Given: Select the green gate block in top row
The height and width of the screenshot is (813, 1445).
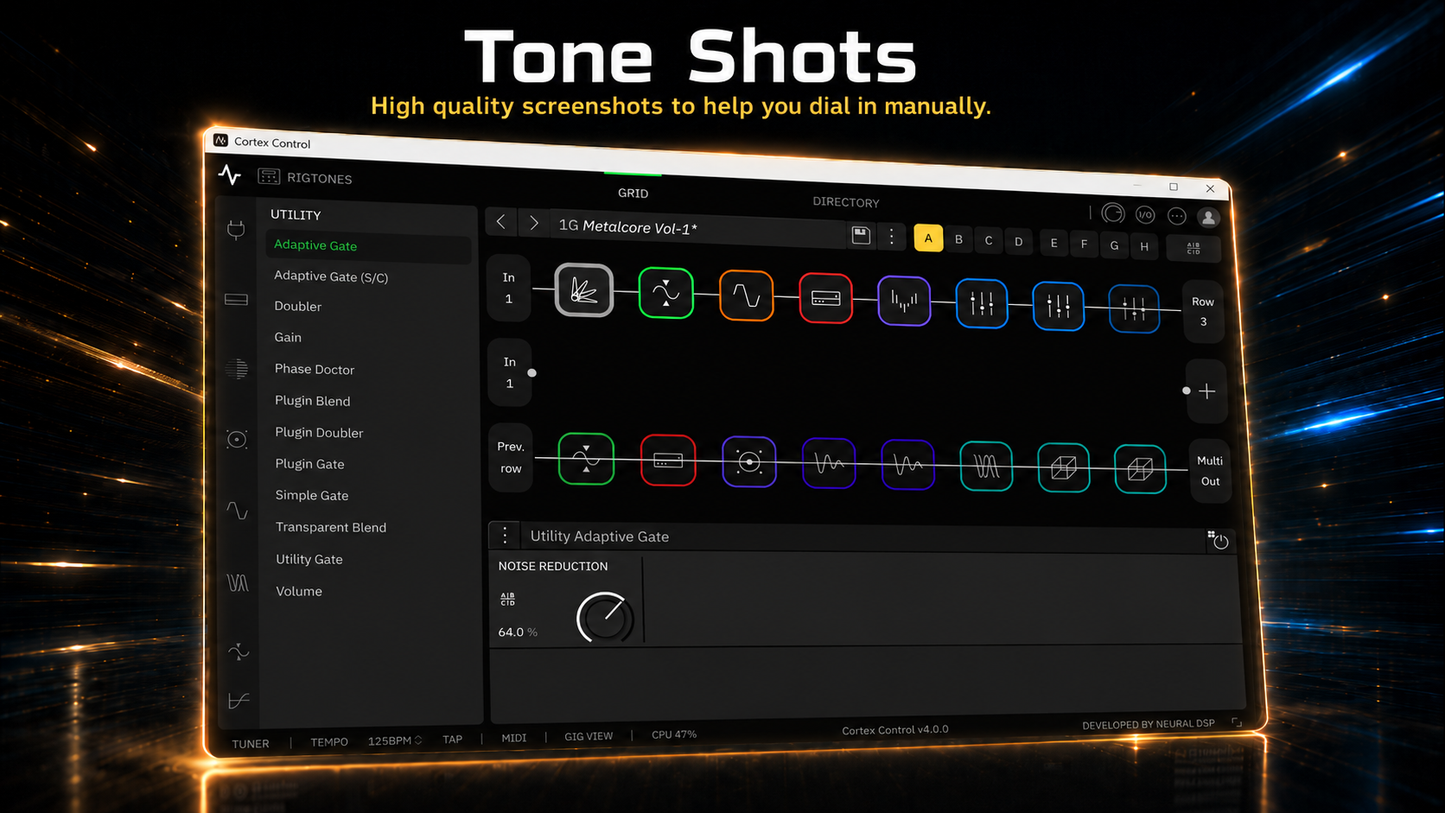Looking at the screenshot, I should pos(666,292).
